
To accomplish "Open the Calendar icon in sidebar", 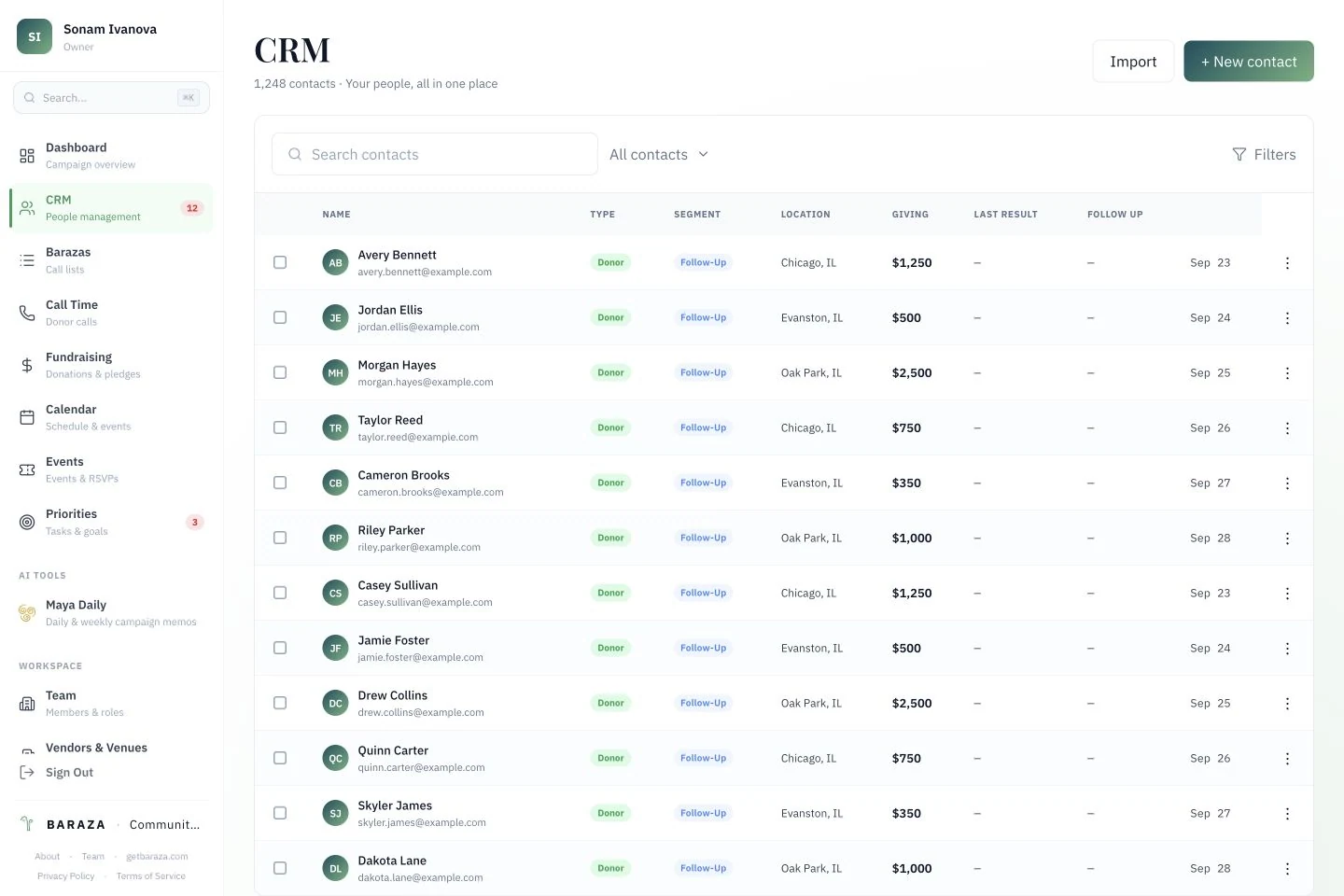I will pyautogui.click(x=27, y=417).
